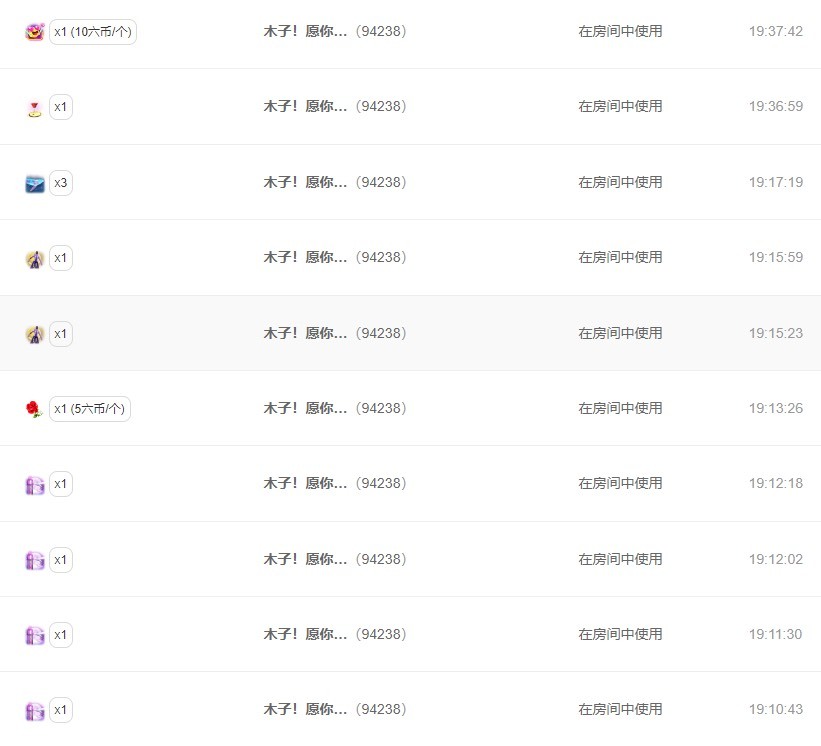This screenshot has height=746, width=821.
Task: Click the red rose icon at 19:13:26
Action: 34,409
